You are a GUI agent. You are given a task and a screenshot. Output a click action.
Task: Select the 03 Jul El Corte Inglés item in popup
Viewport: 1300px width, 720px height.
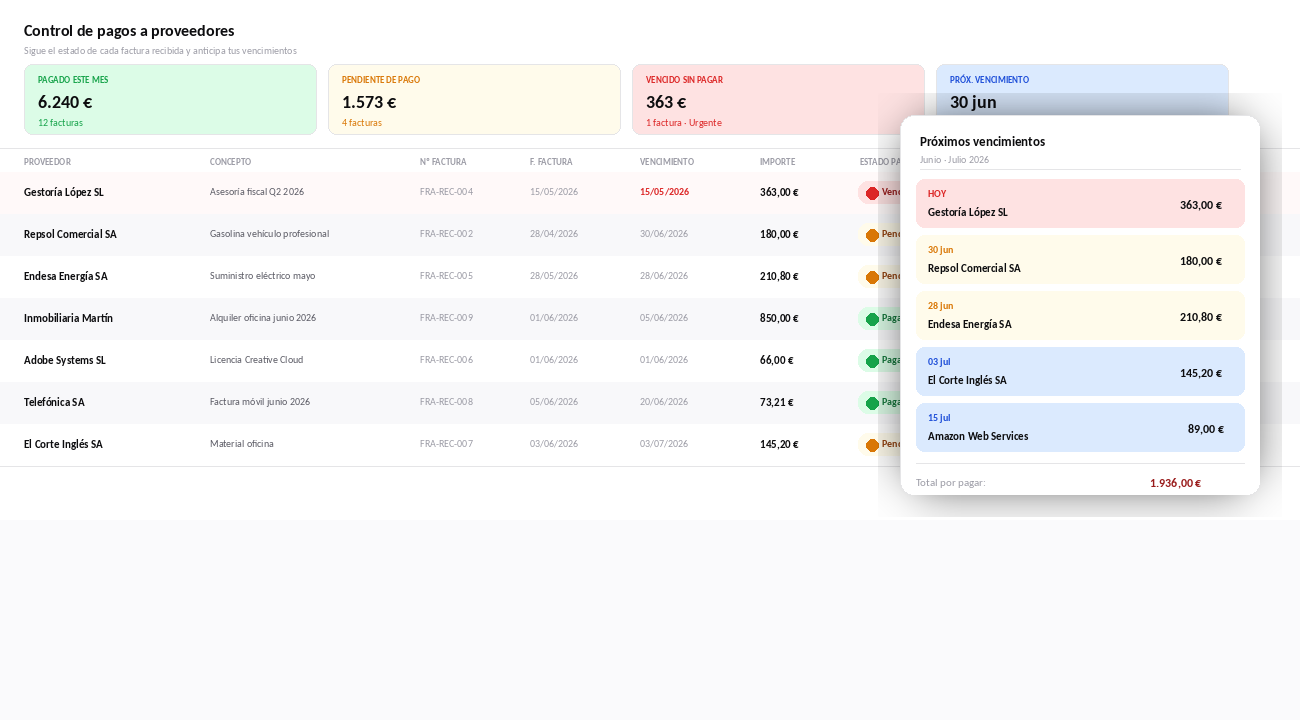click(x=1080, y=372)
